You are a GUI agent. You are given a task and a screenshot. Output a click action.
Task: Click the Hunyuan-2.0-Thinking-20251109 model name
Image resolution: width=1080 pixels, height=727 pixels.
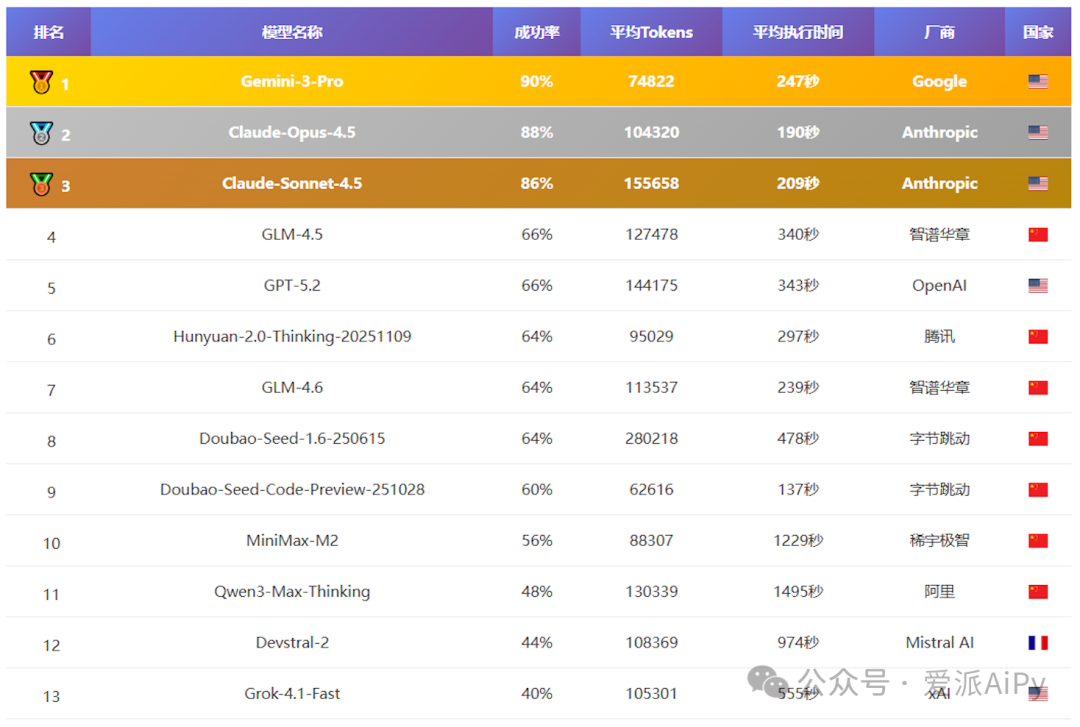click(x=292, y=336)
